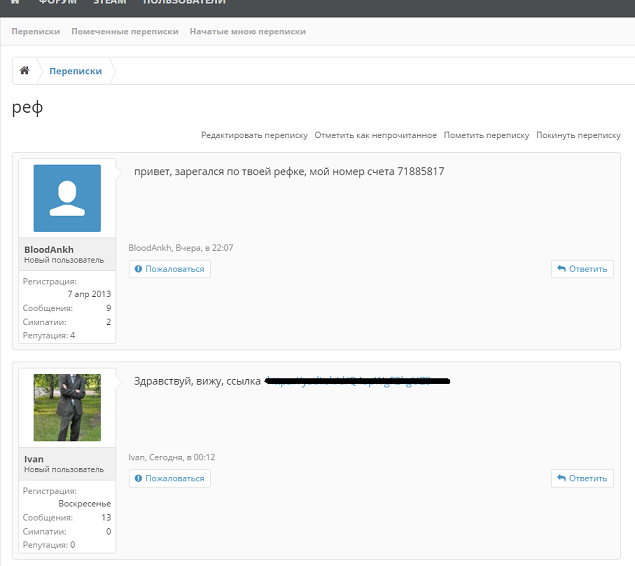Report BloodAnkh's message with Пожаловаться
This screenshot has width=635, height=566.
pos(170,269)
